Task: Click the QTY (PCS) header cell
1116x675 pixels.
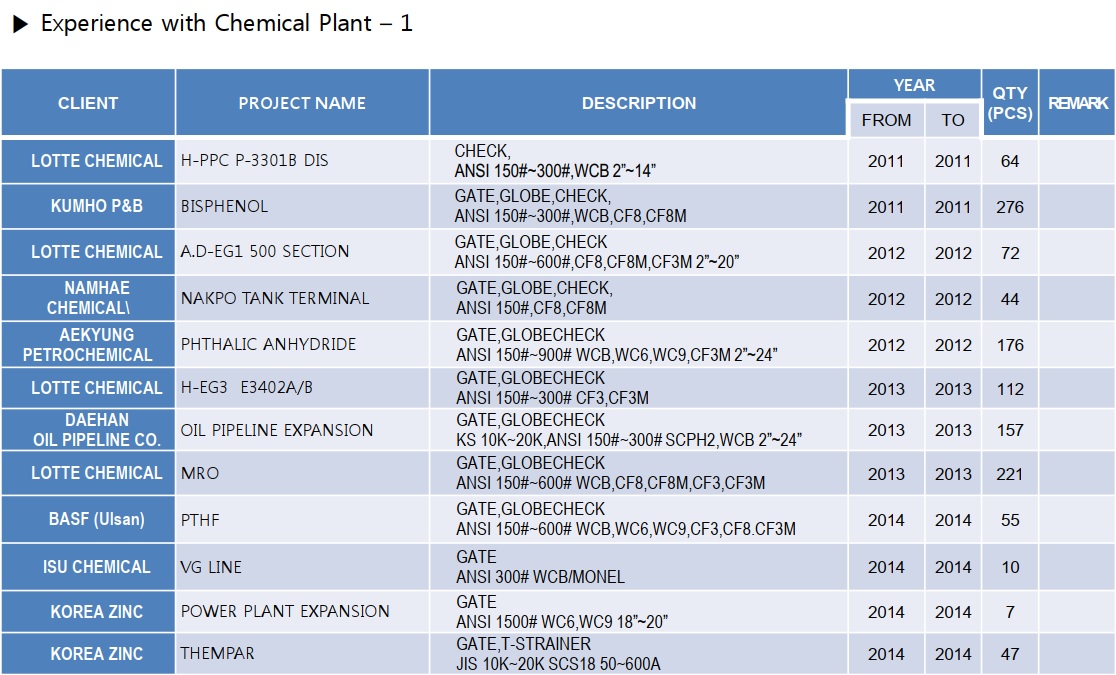Action: [x=1010, y=103]
